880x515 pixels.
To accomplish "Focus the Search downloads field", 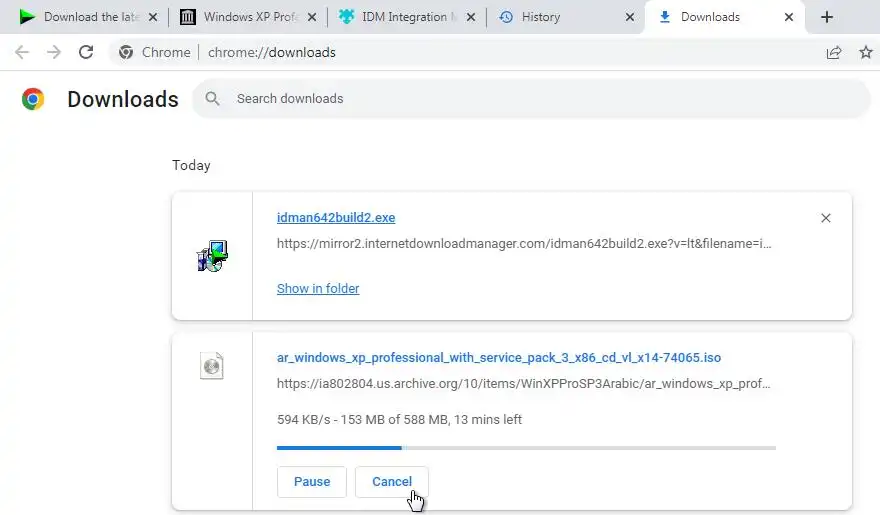I will click(x=531, y=99).
